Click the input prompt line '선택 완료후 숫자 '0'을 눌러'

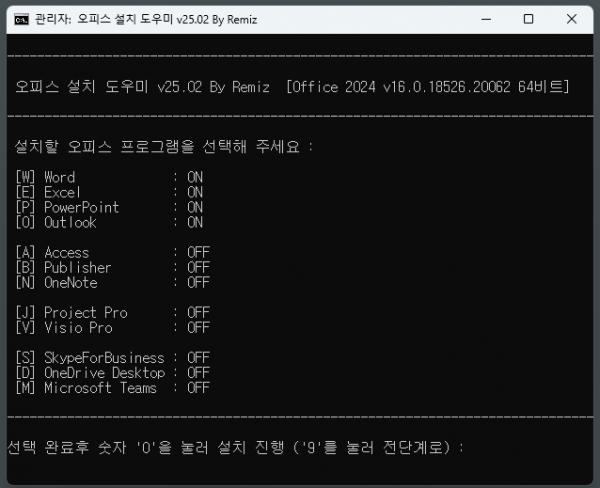click(108, 447)
